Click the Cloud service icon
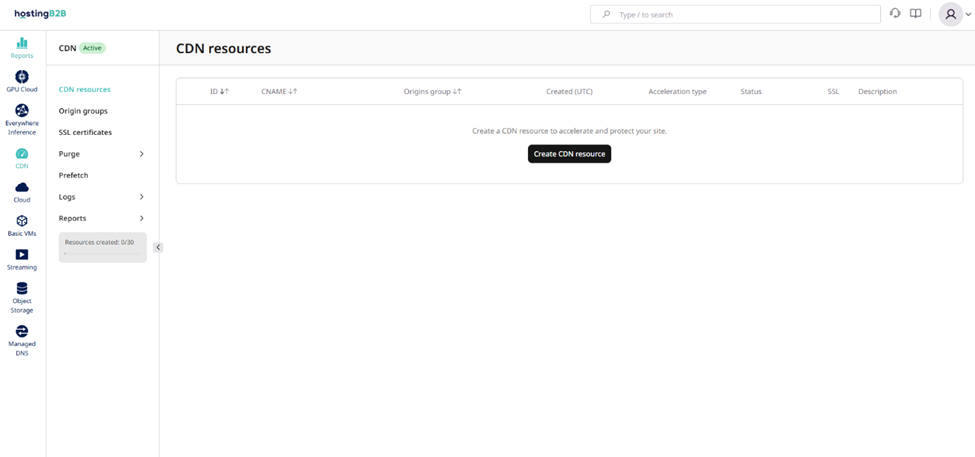 tap(22, 188)
